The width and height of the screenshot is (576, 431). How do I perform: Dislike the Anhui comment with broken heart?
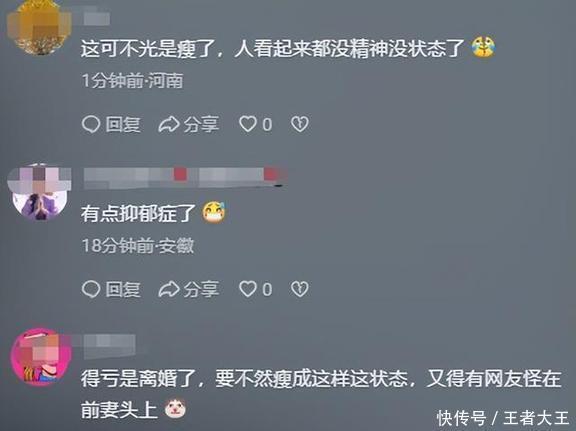point(300,289)
